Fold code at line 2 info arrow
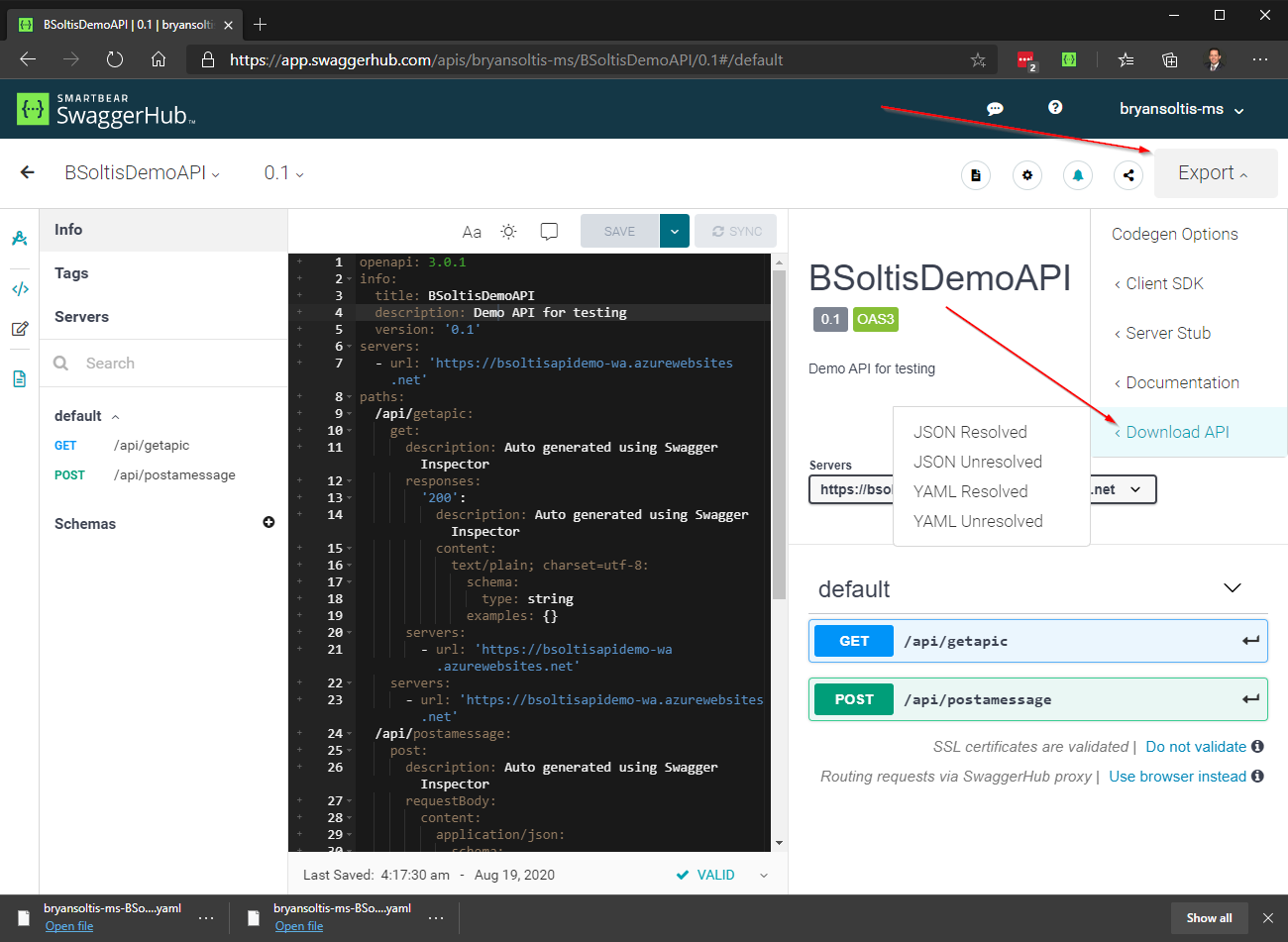This screenshot has width=1288, height=942. 350,279
